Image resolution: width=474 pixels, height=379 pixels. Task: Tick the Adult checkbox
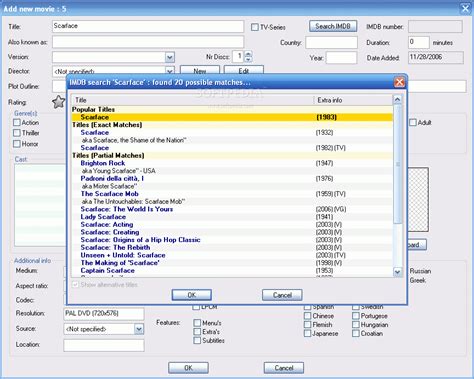tap(413, 122)
